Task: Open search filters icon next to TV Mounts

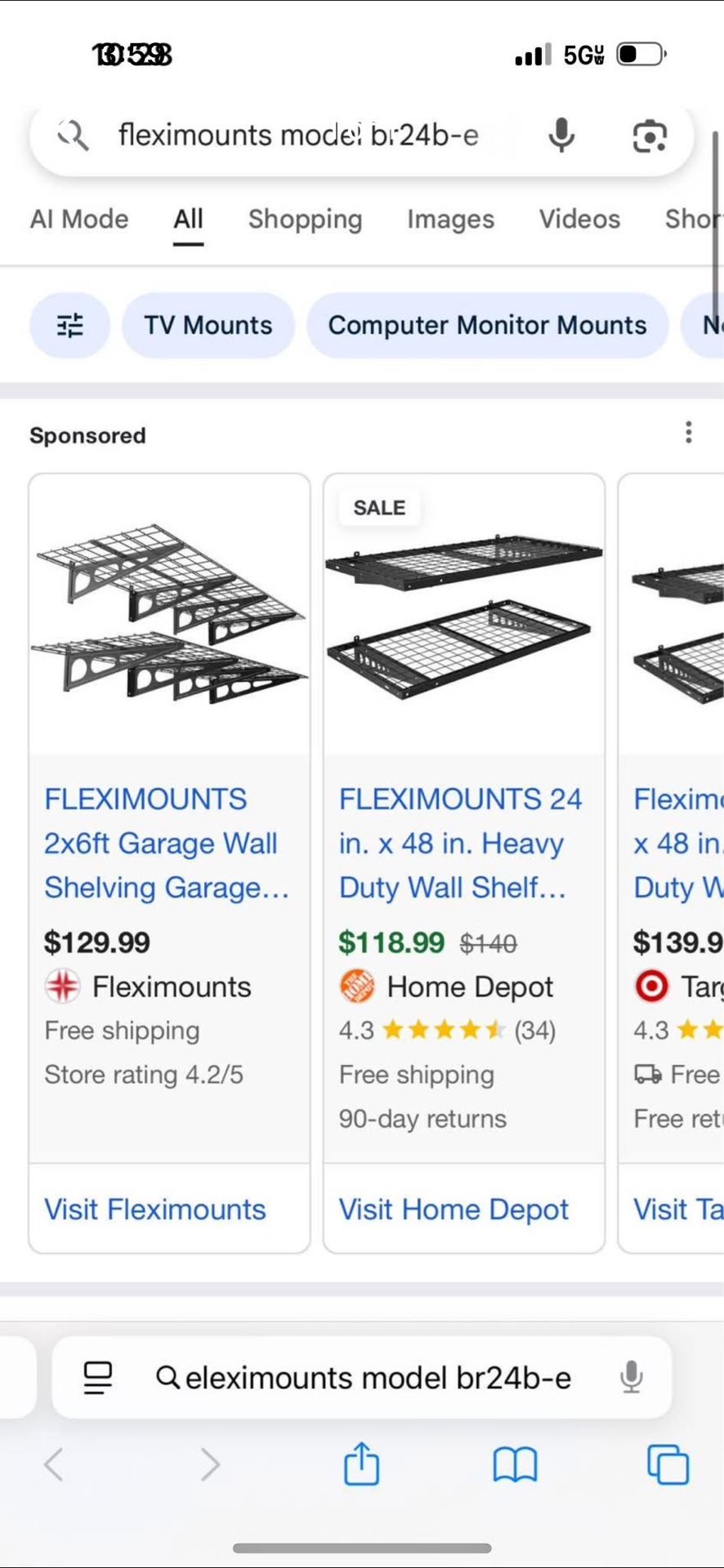Action: (x=69, y=325)
